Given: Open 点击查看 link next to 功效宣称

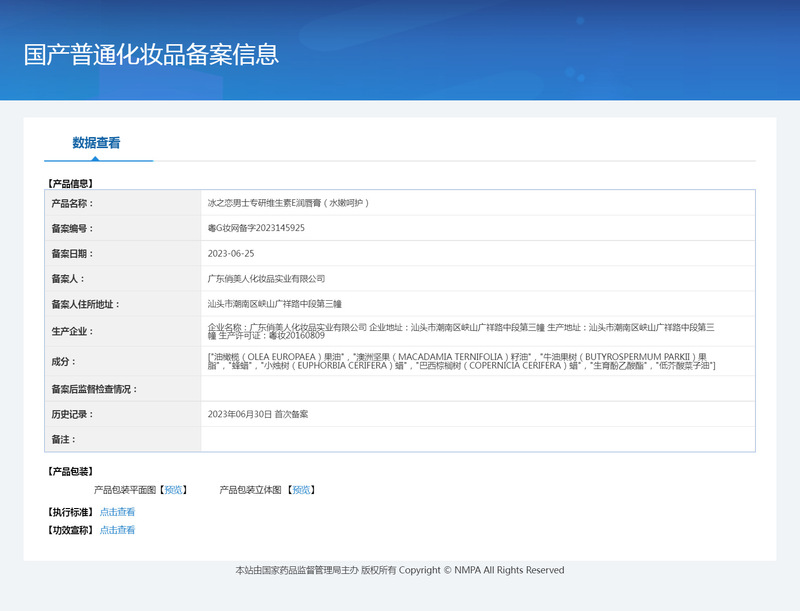Looking at the screenshot, I should 117,530.
